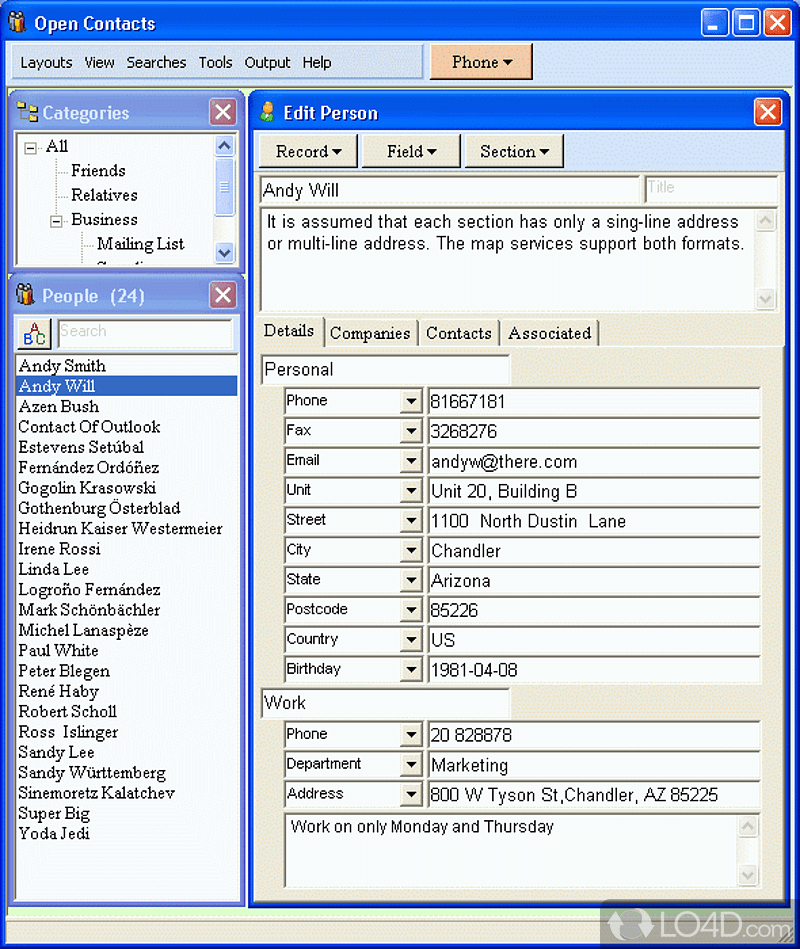Select the Details tab
The width and height of the screenshot is (800, 949).
tap(289, 331)
